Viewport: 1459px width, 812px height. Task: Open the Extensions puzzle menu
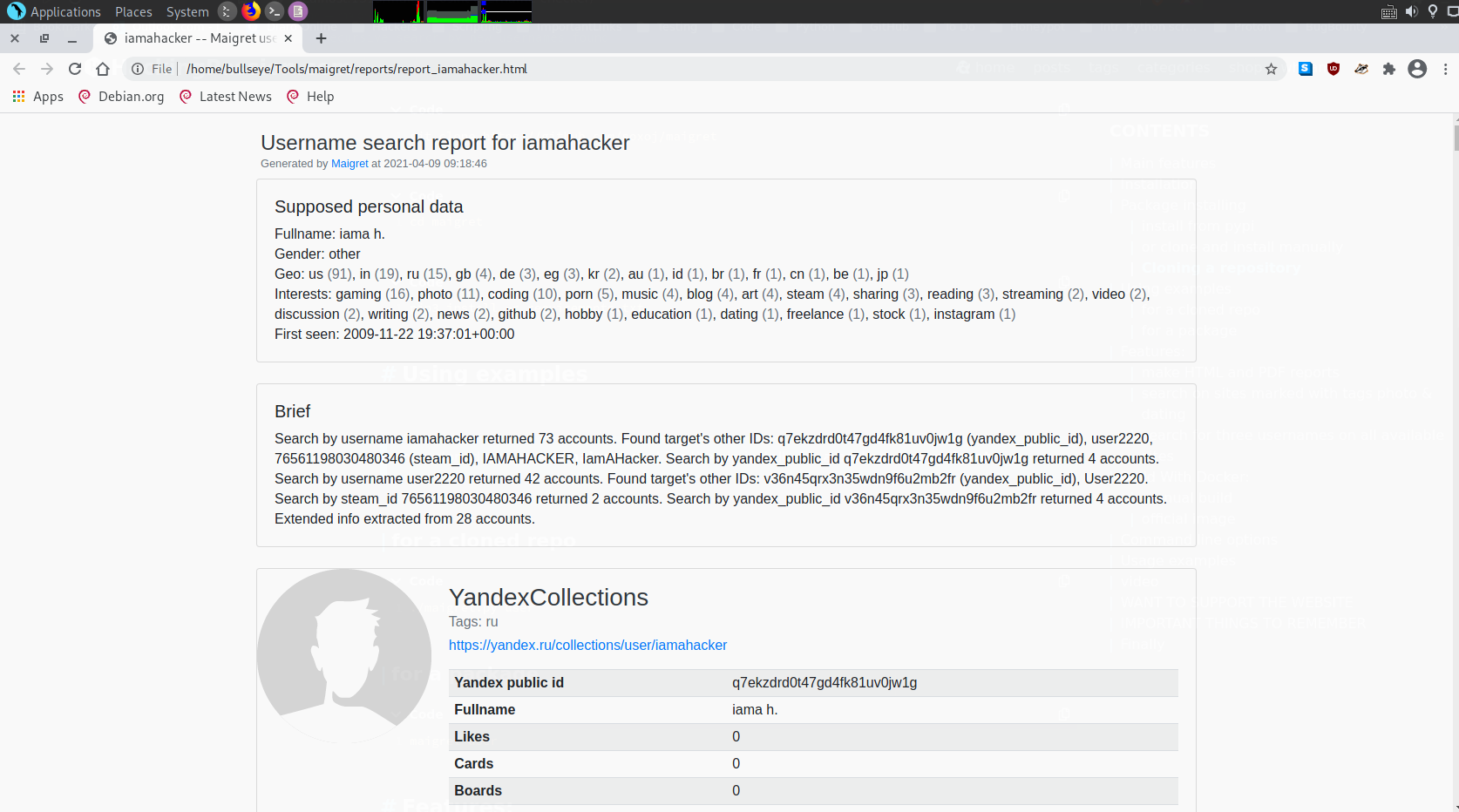[x=1389, y=69]
